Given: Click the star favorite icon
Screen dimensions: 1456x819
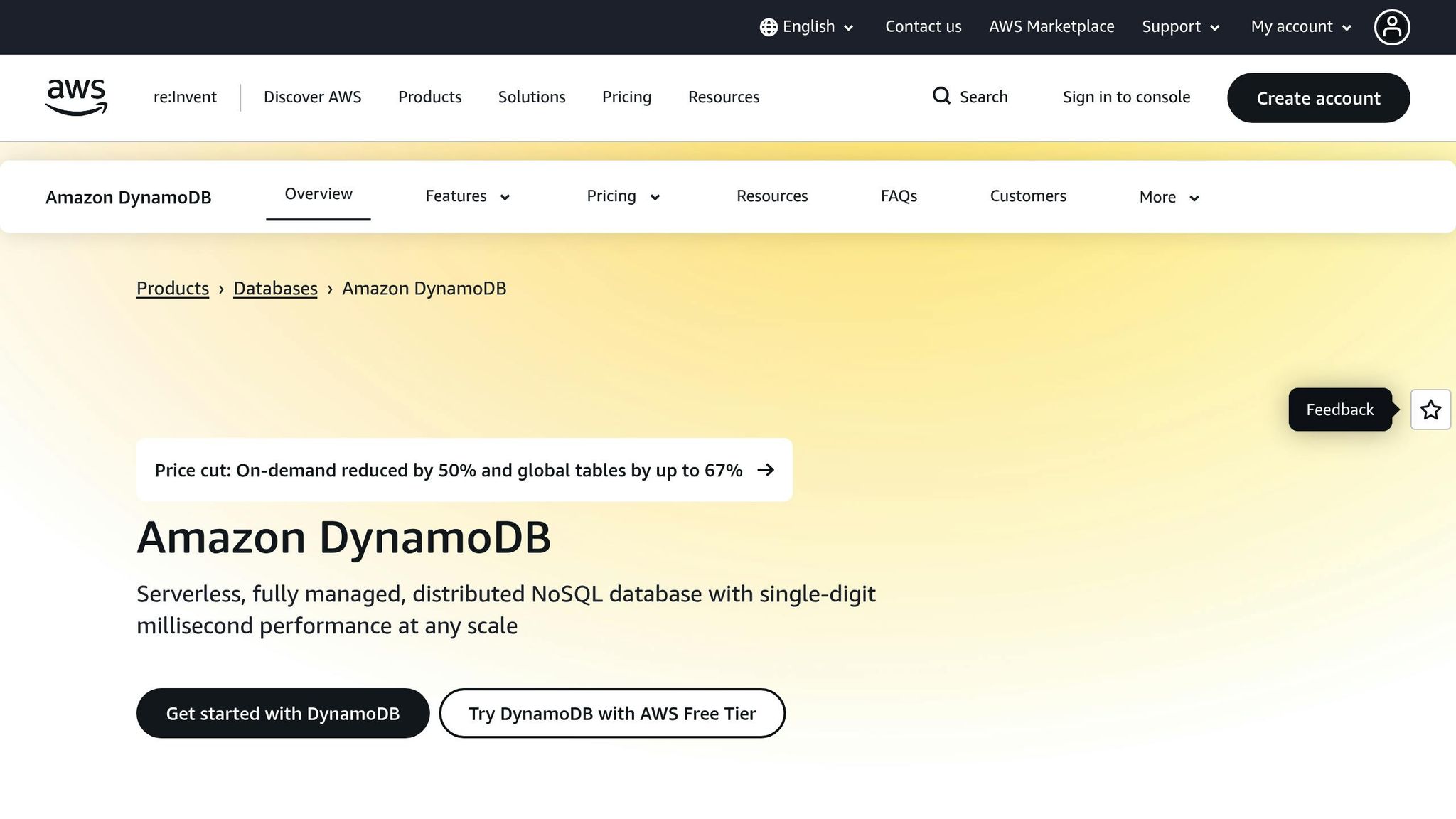Looking at the screenshot, I should [x=1430, y=409].
